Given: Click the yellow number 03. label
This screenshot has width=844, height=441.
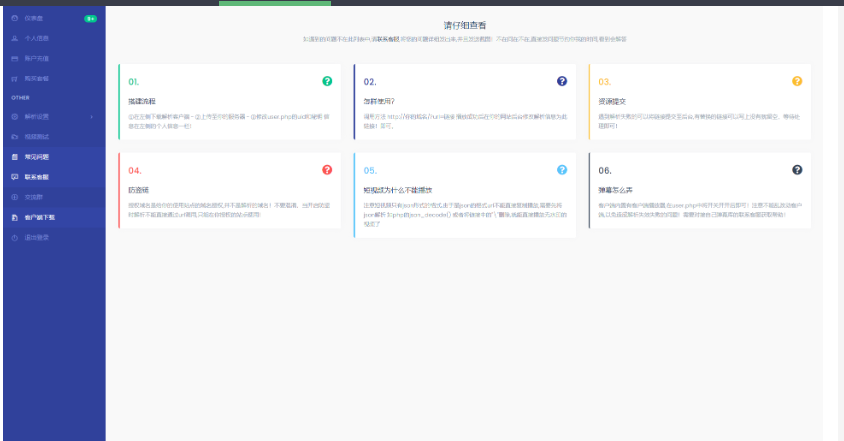Looking at the screenshot, I should pos(605,82).
